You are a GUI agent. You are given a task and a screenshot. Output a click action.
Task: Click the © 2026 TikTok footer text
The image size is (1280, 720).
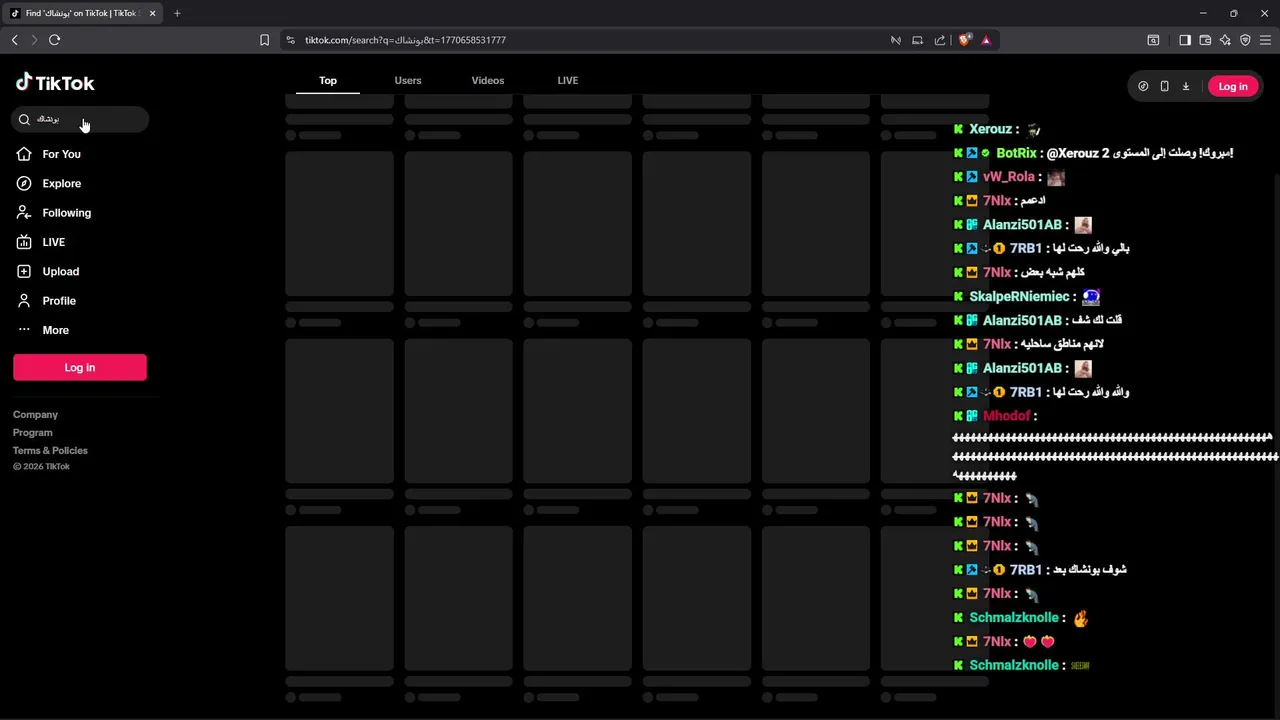(x=41, y=467)
